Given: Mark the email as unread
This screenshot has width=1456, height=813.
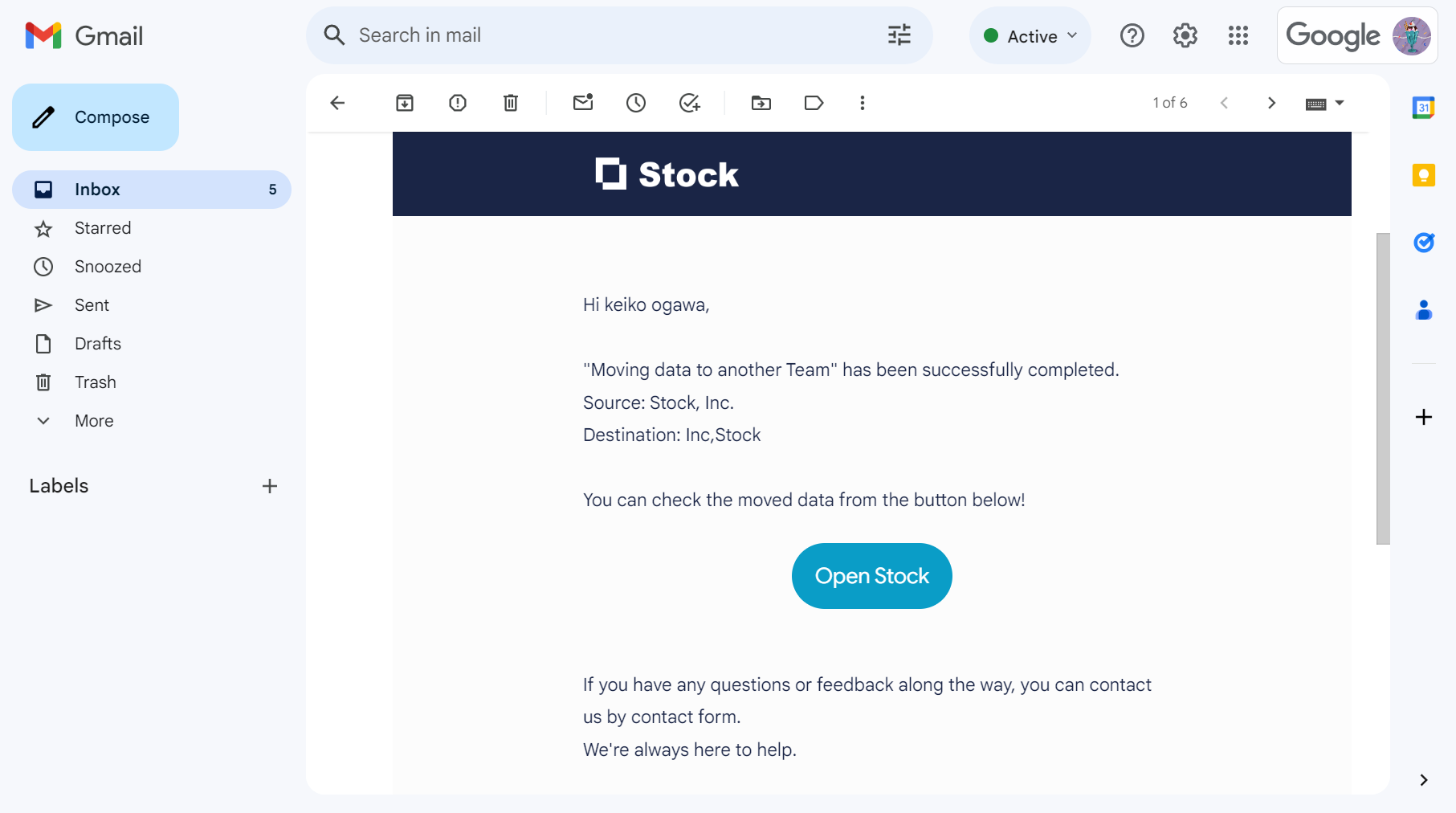Looking at the screenshot, I should point(583,103).
